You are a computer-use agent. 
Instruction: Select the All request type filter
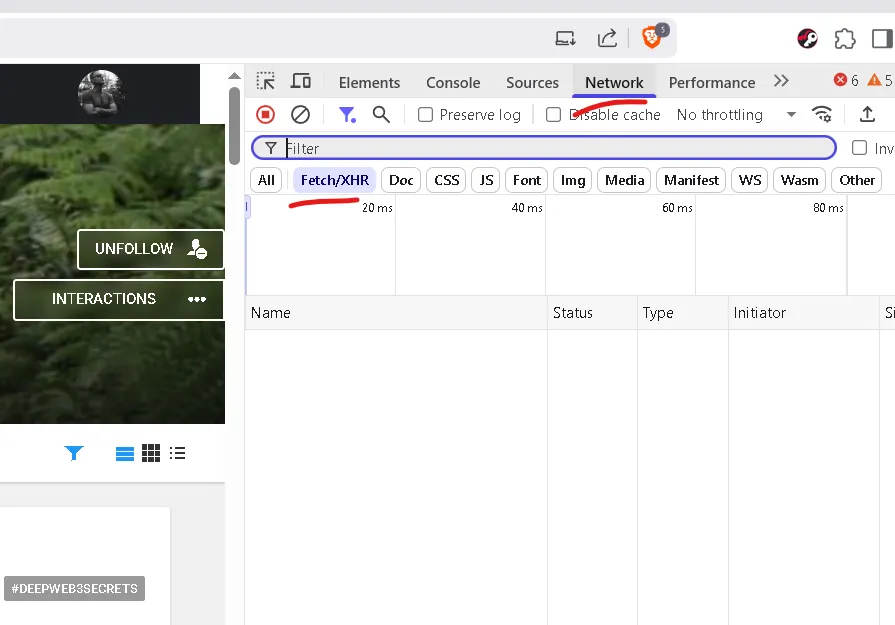(266, 180)
